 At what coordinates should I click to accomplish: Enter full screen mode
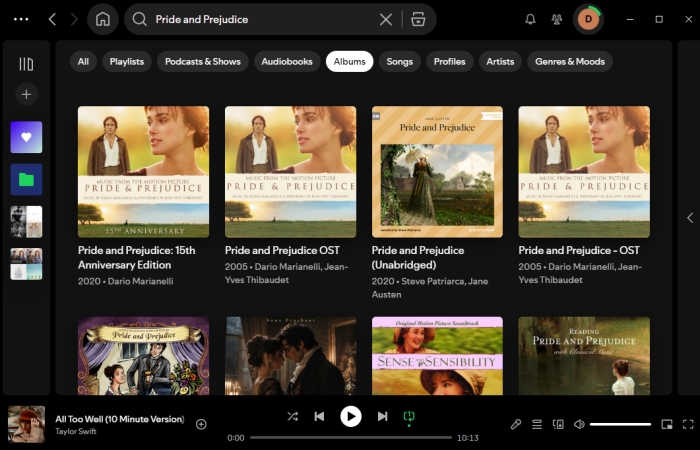(688, 424)
